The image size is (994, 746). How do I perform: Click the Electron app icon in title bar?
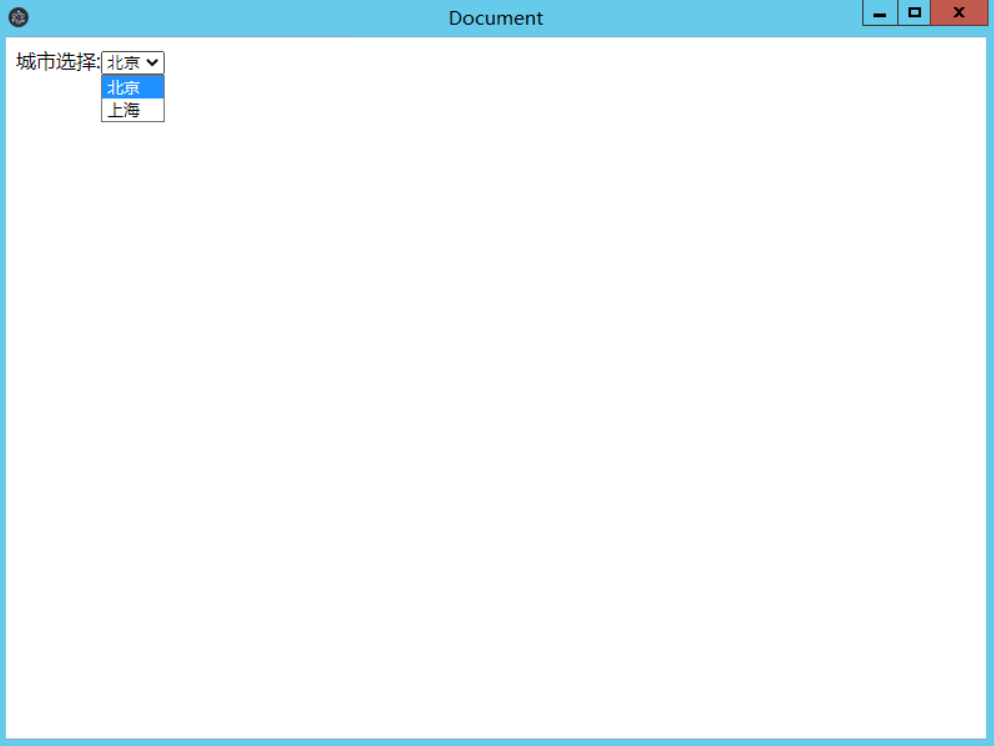pos(18,17)
